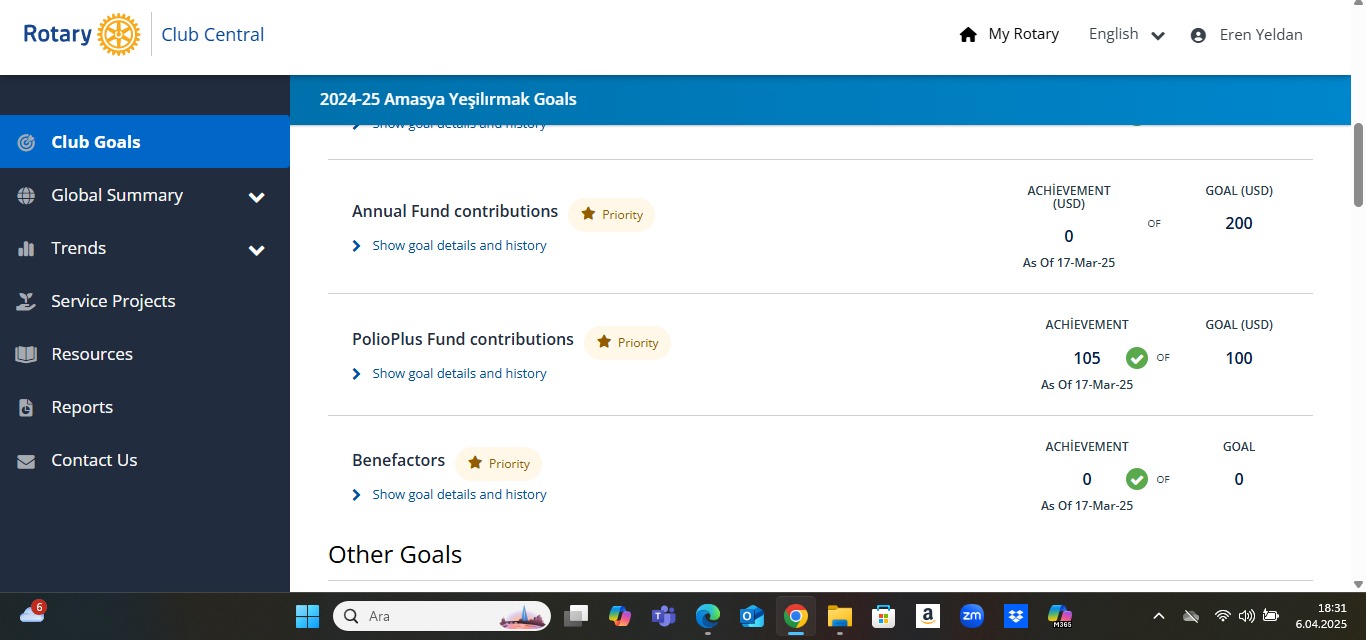Click the user profile icon beside Eren Yeldan

pyautogui.click(x=1198, y=35)
